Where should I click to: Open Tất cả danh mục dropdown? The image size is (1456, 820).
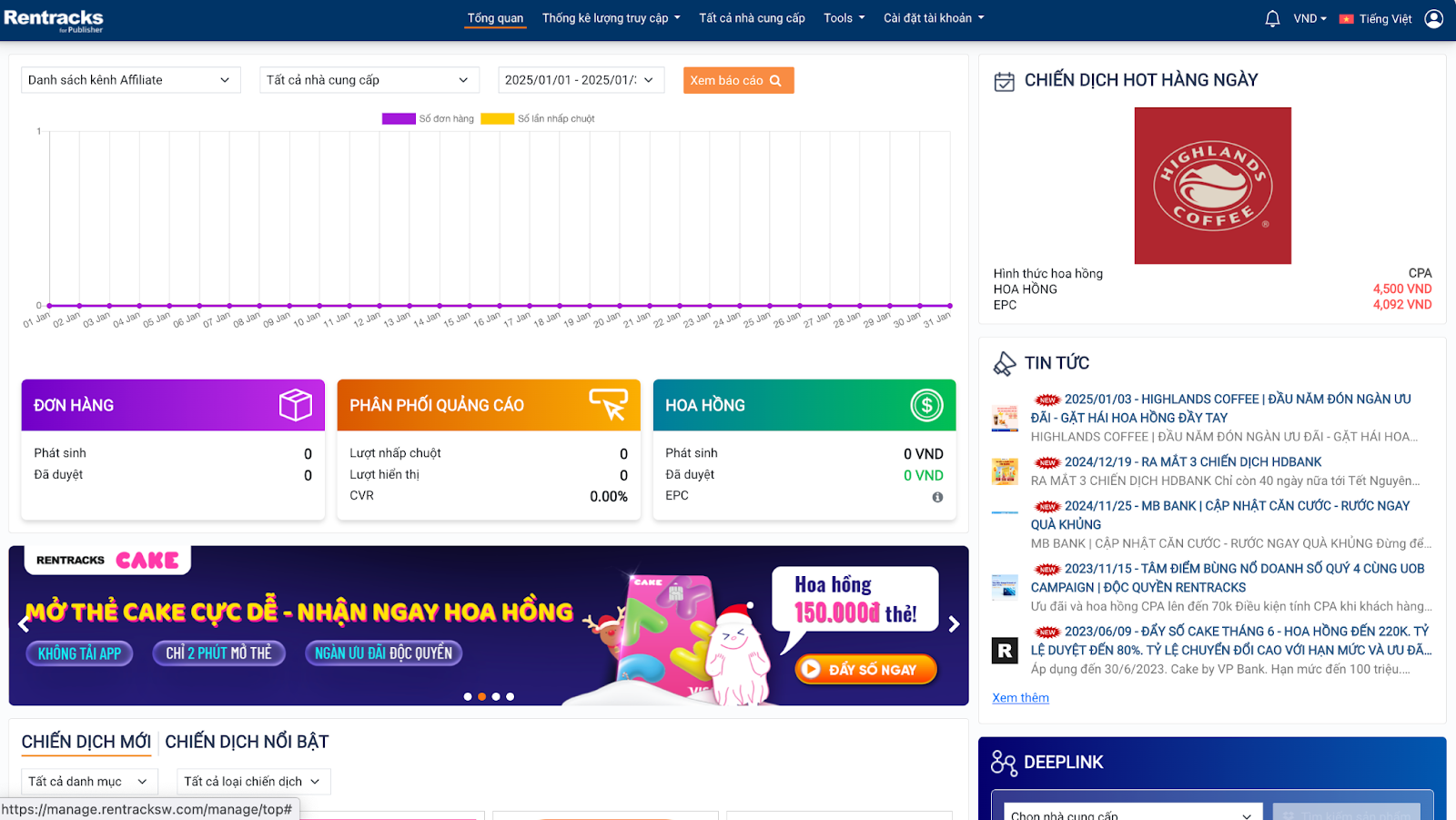point(89,782)
